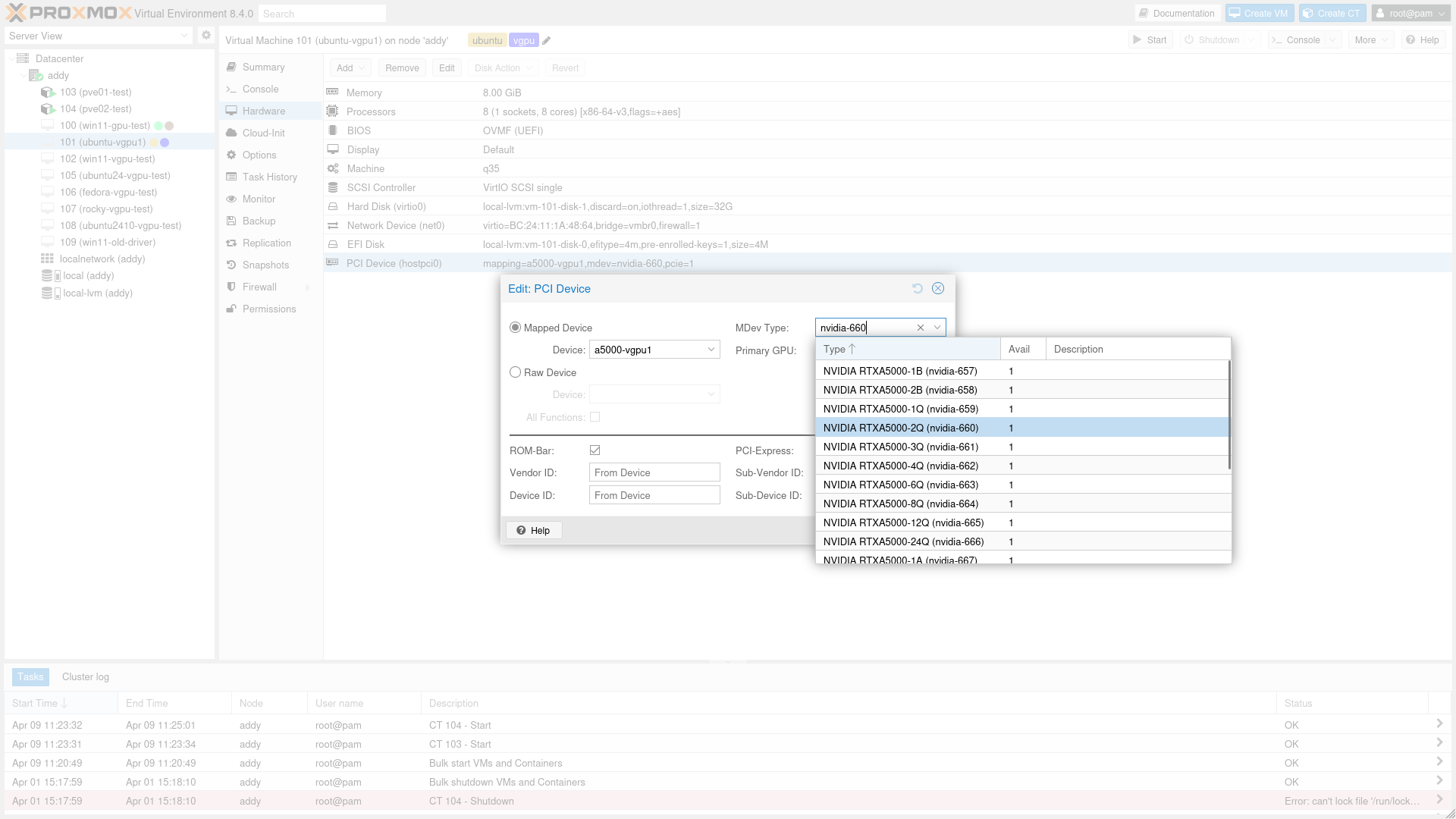Open the Snapshots panel in the sidebar
1456x819 pixels.
[x=265, y=265]
